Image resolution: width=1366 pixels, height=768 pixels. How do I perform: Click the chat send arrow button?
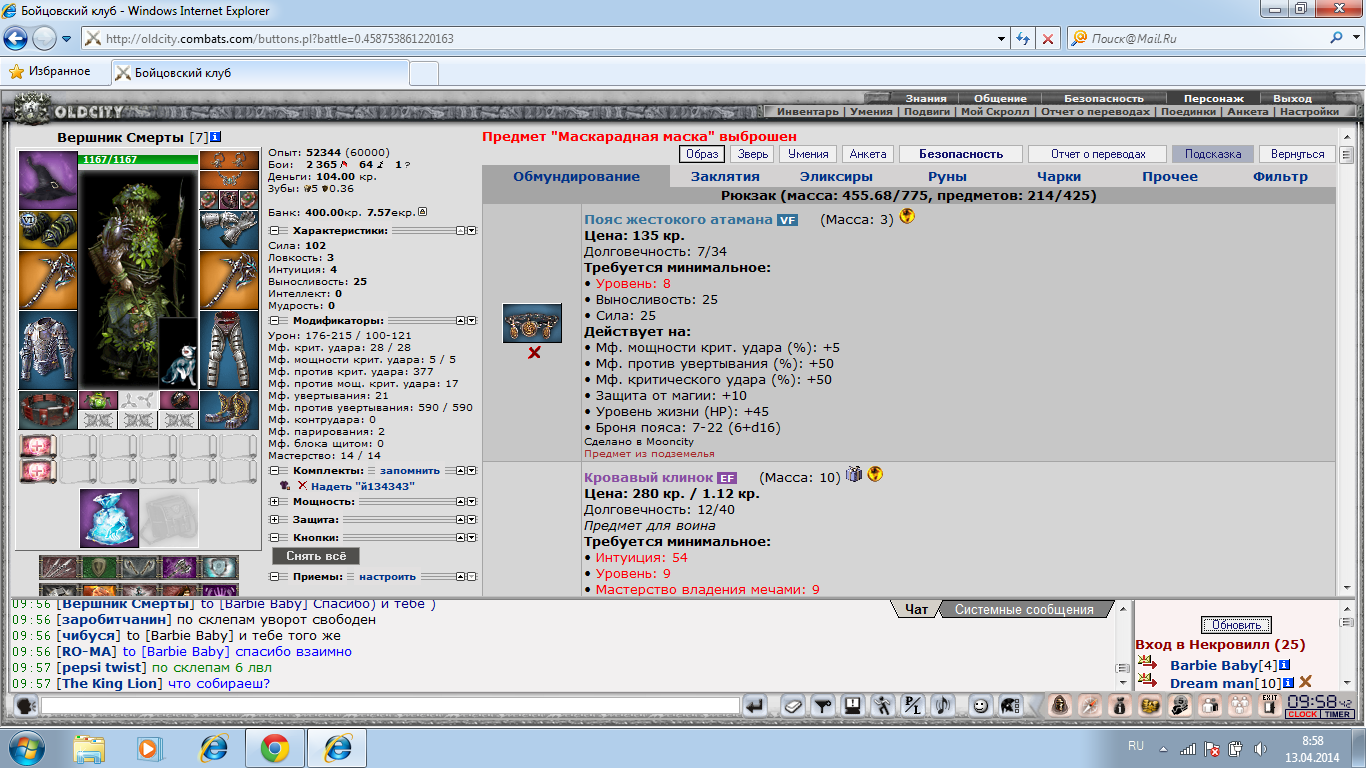(755, 706)
